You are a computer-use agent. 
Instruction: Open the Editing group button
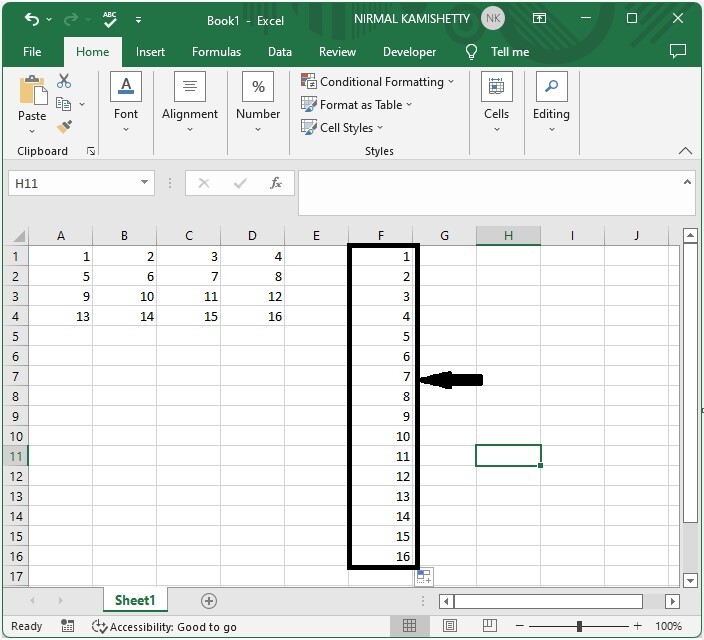pos(551,102)
